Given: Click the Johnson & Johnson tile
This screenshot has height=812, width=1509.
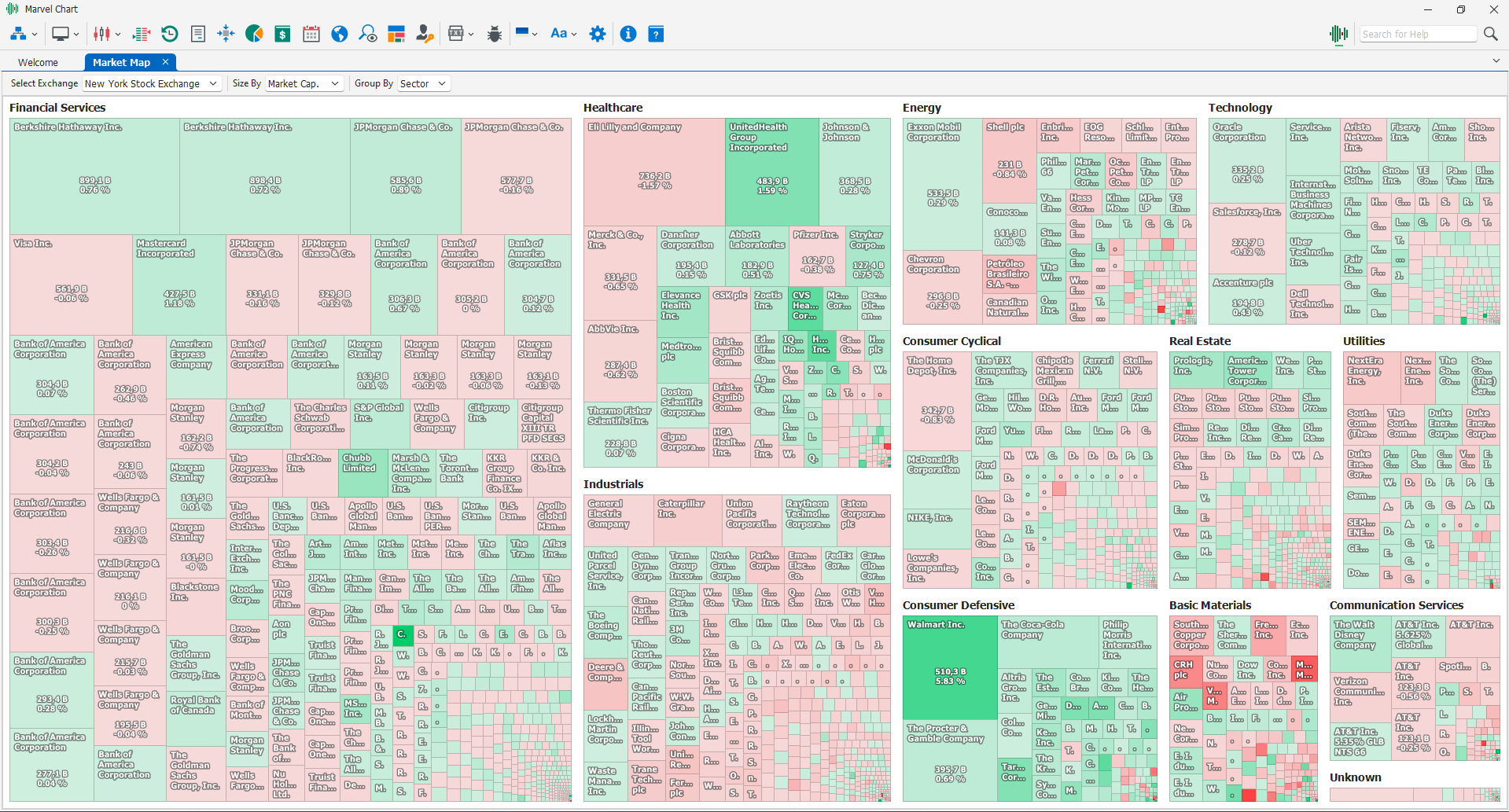Looking at the screenshot, I should [x=855, y=172].
